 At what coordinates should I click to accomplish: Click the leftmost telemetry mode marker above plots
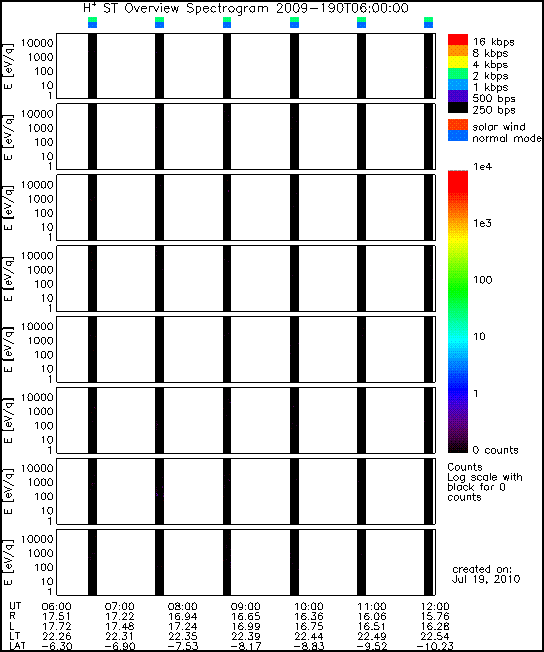tap(92, 22)
